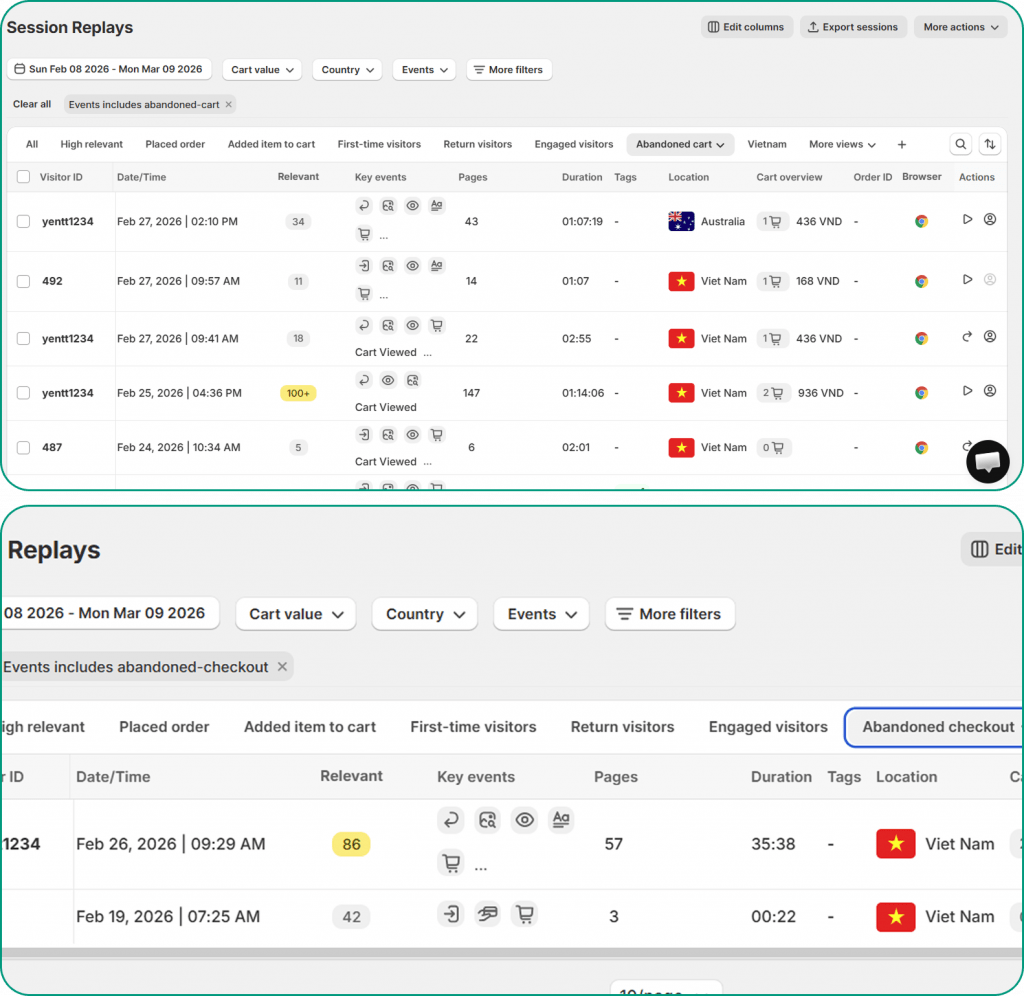The width and height of the screenshot is (1024, 996).
Task: Click the Clear all filters link
Action: tap(32, 104)
